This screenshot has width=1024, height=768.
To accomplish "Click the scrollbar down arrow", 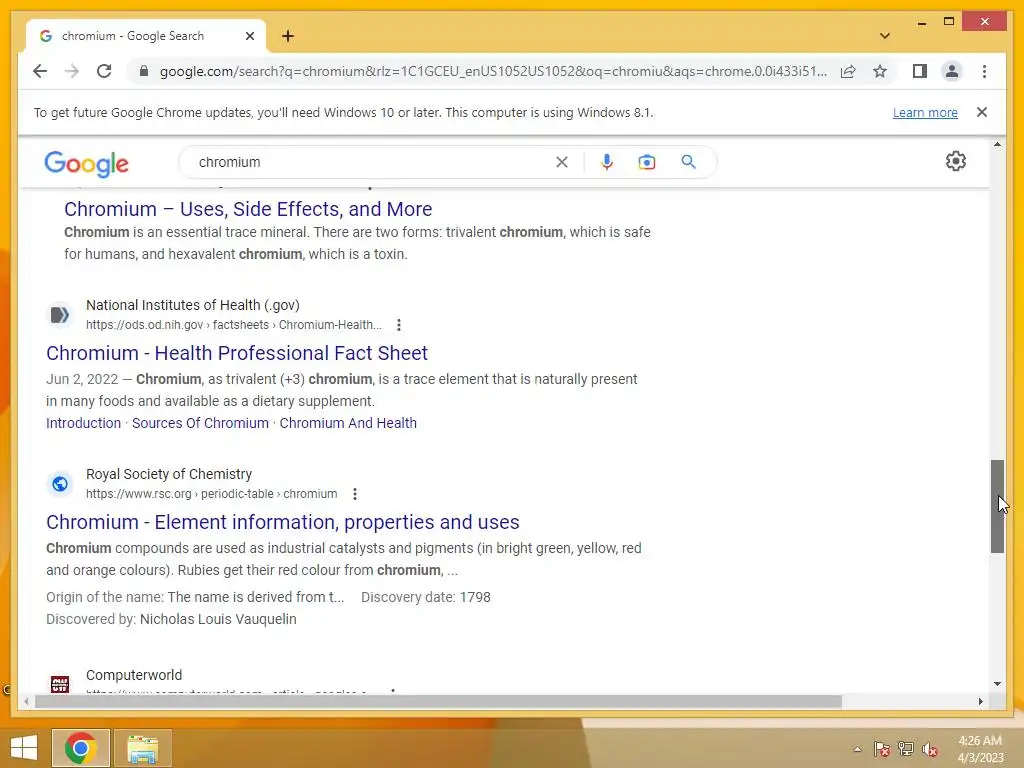I will [997, 684].
